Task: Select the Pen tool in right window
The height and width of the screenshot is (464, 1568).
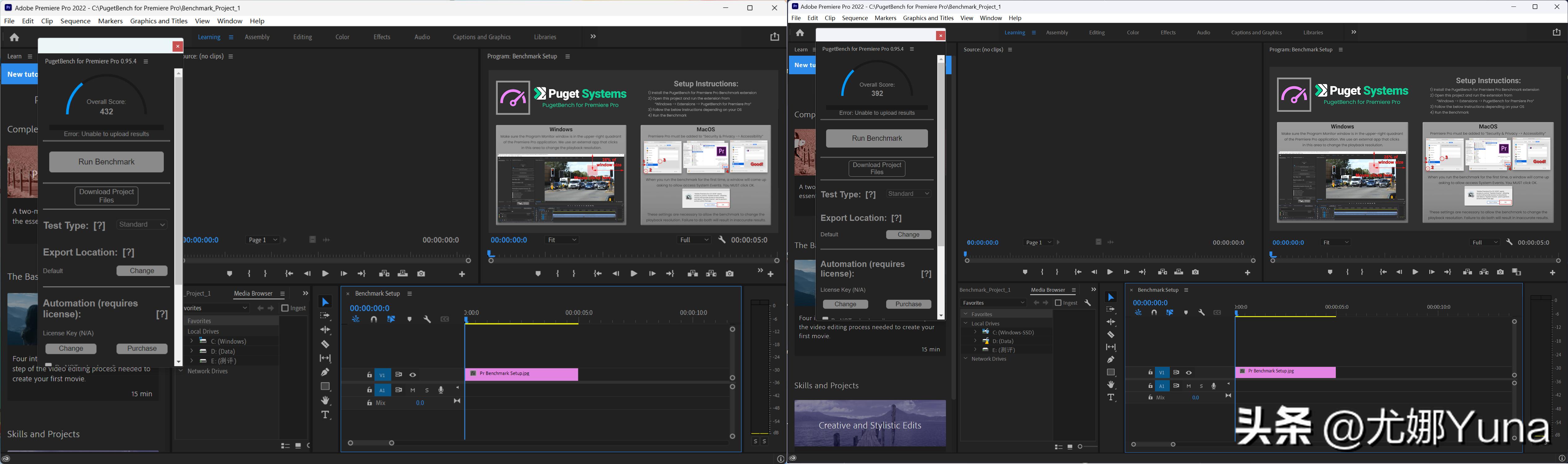Action: point(1111,359)
